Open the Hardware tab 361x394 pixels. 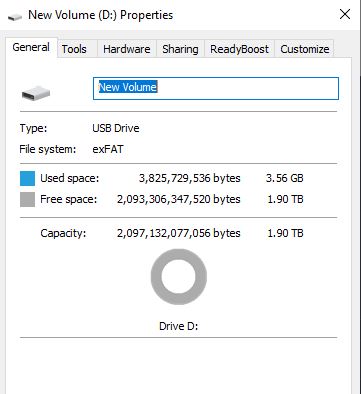(x=127, y=49)
